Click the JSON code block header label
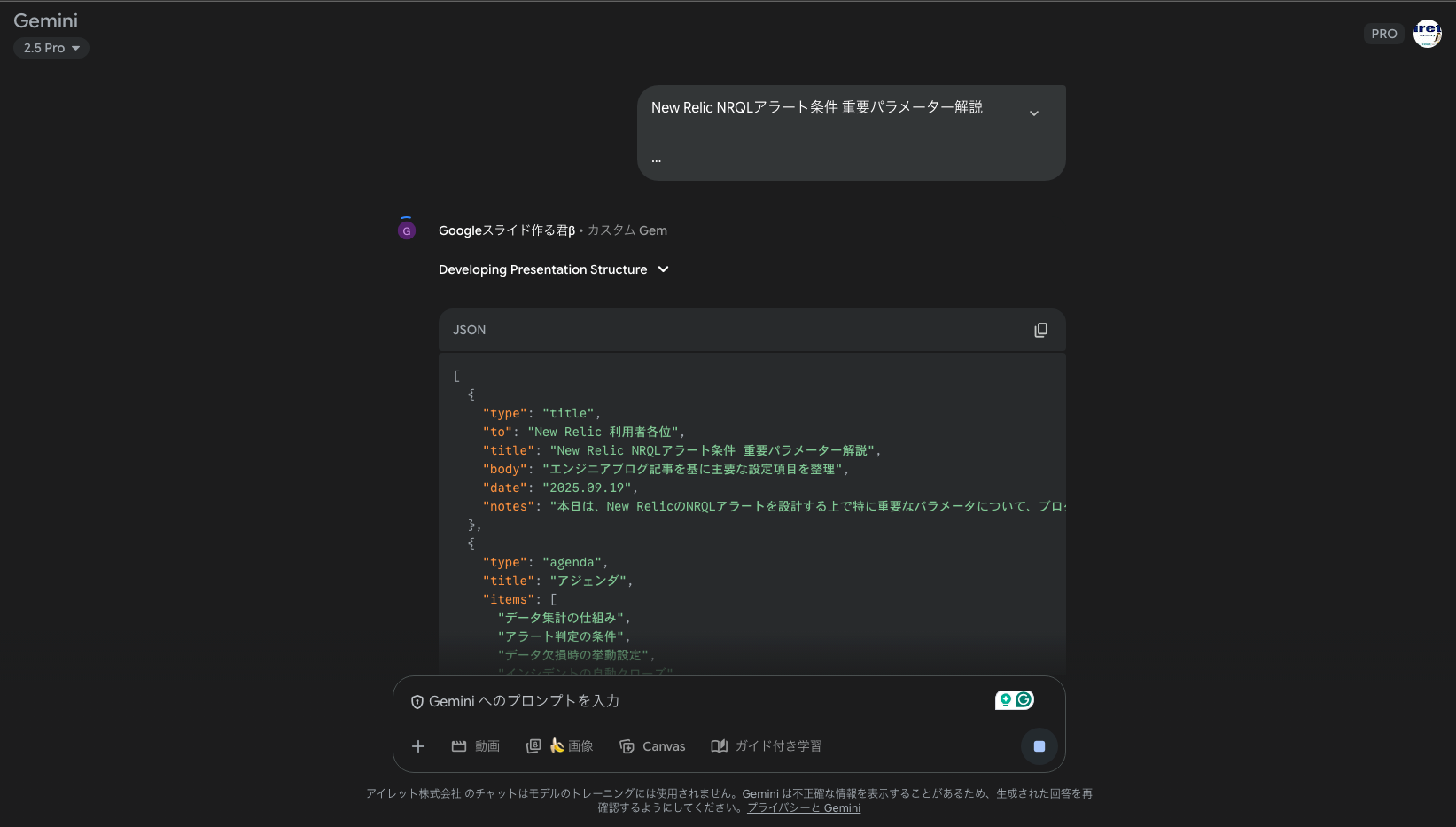Screen dimensions: 1456x827 pos(469,330)
